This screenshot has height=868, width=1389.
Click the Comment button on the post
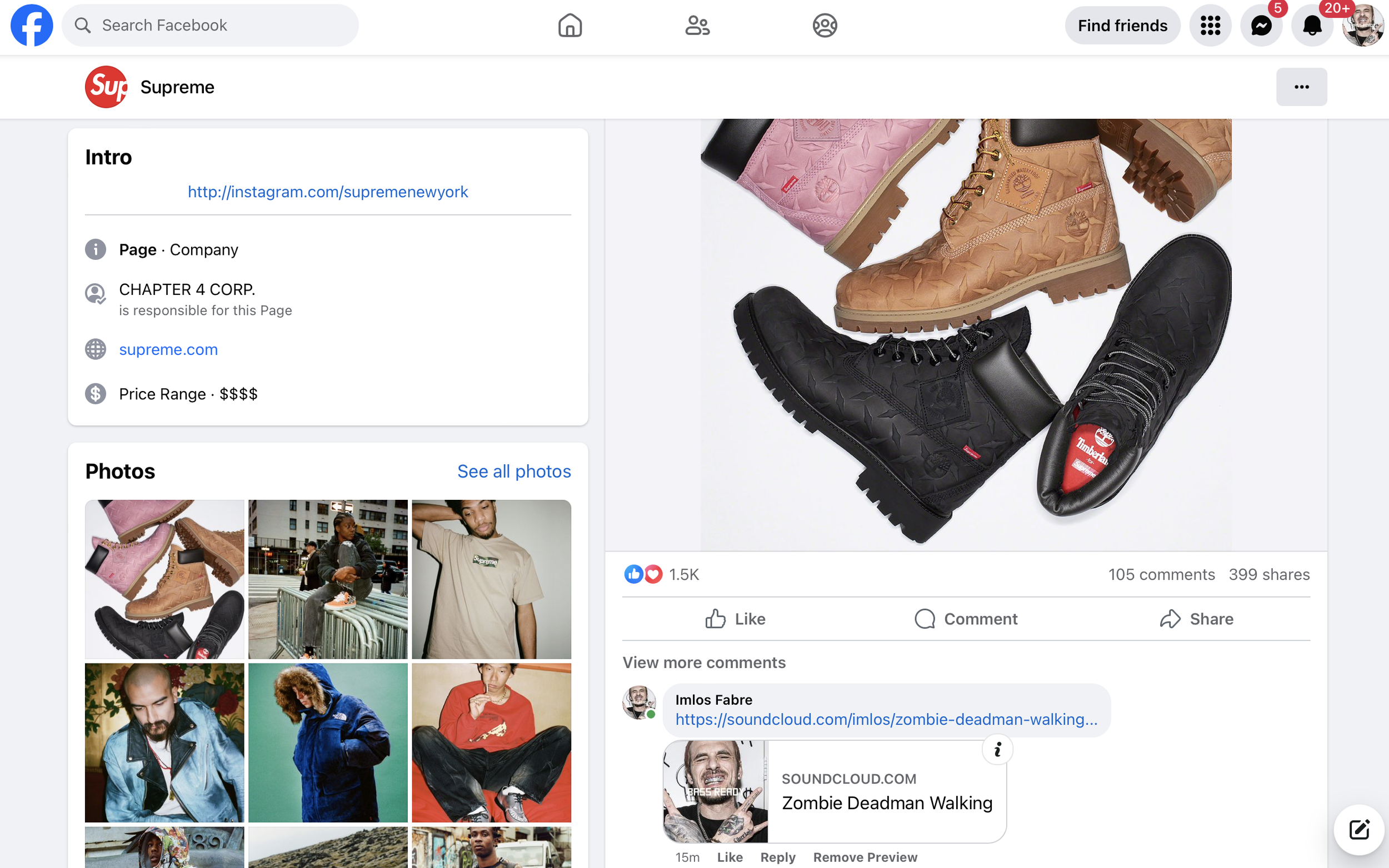[966, 619]
